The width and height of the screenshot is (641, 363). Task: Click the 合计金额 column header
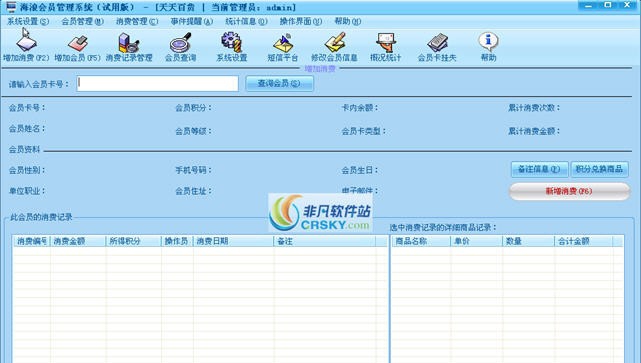(584, 241)
